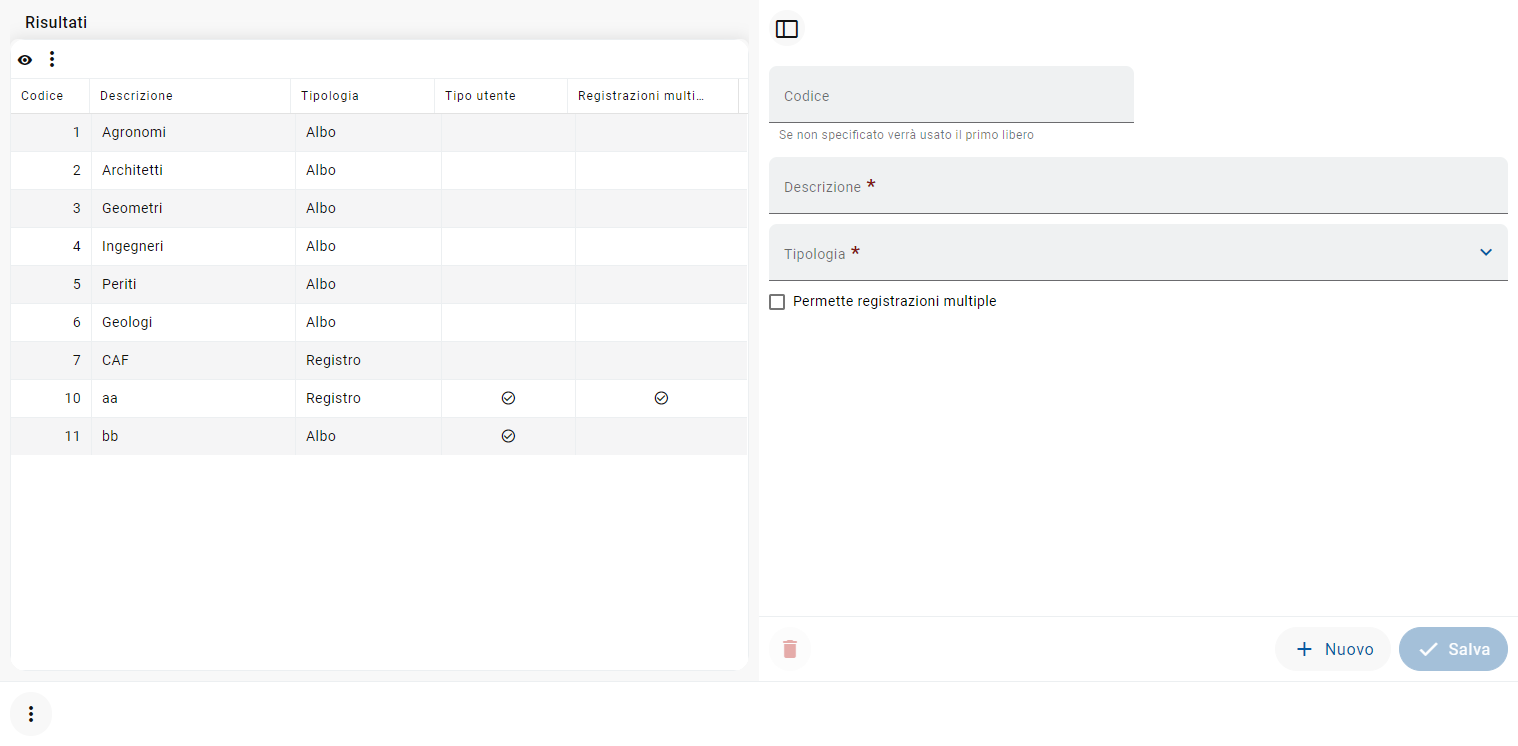Select the Ingegneri row
Image resolution: width=1518 pixels, height=746 pixels.
[379, 246]
